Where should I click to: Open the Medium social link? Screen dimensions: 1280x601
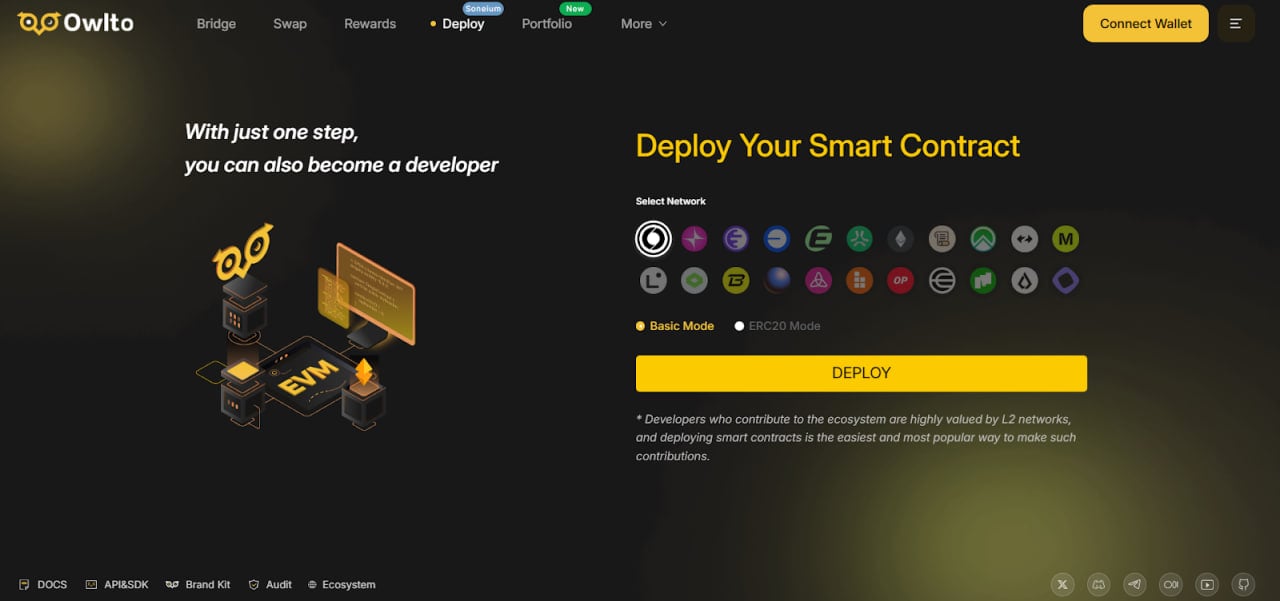tap(1171, 584)
